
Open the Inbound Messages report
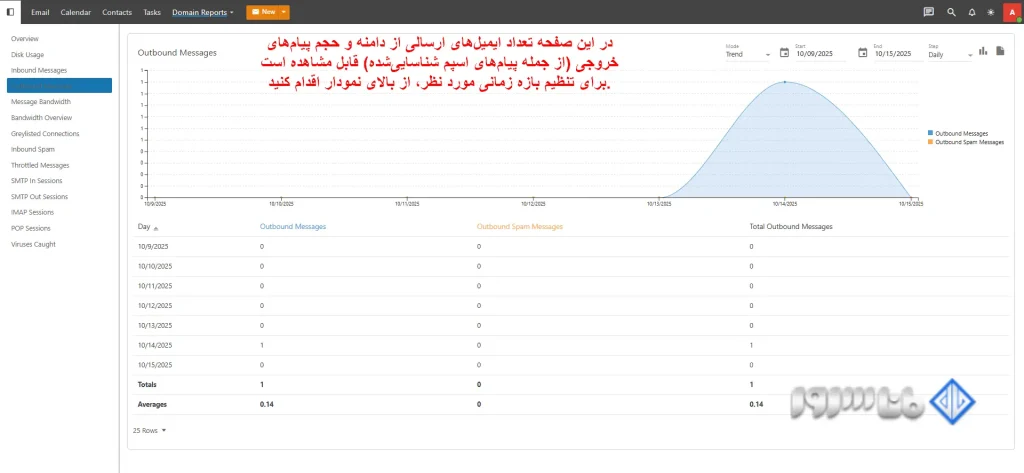click(x=39, y=70)
